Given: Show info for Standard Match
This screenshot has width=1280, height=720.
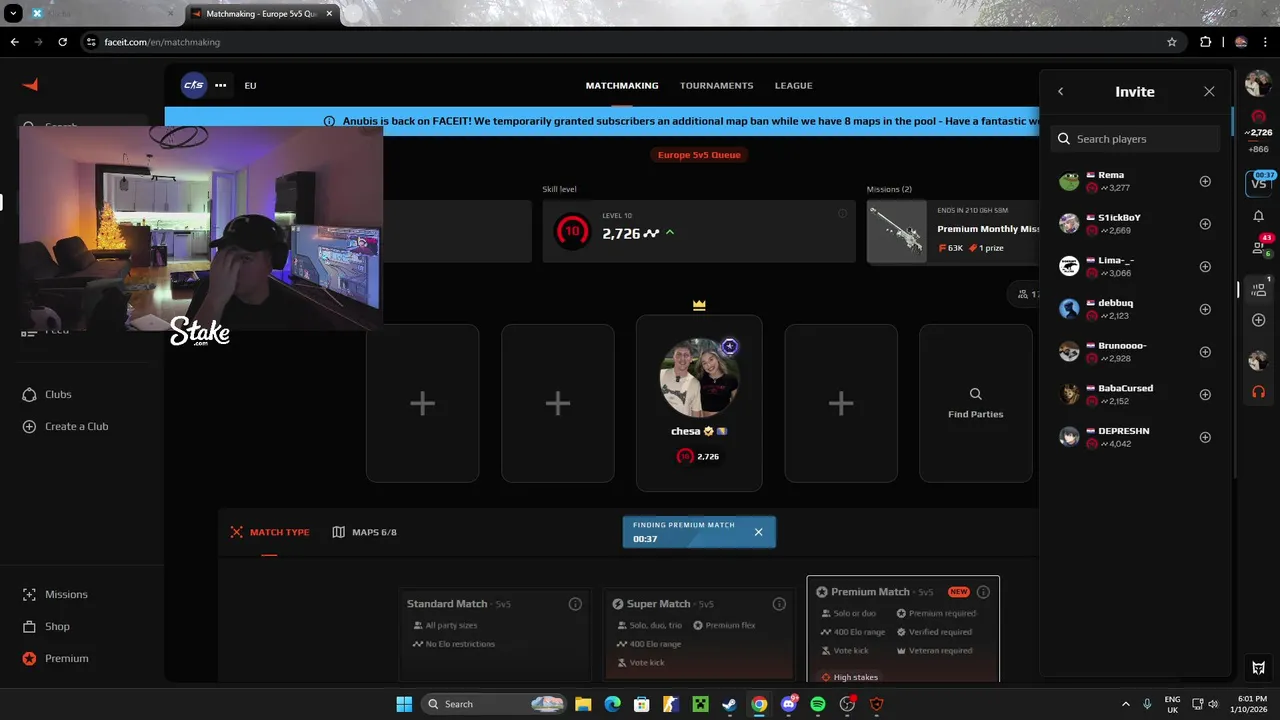Looking at the screenshot, I should [x=575, y=604].
